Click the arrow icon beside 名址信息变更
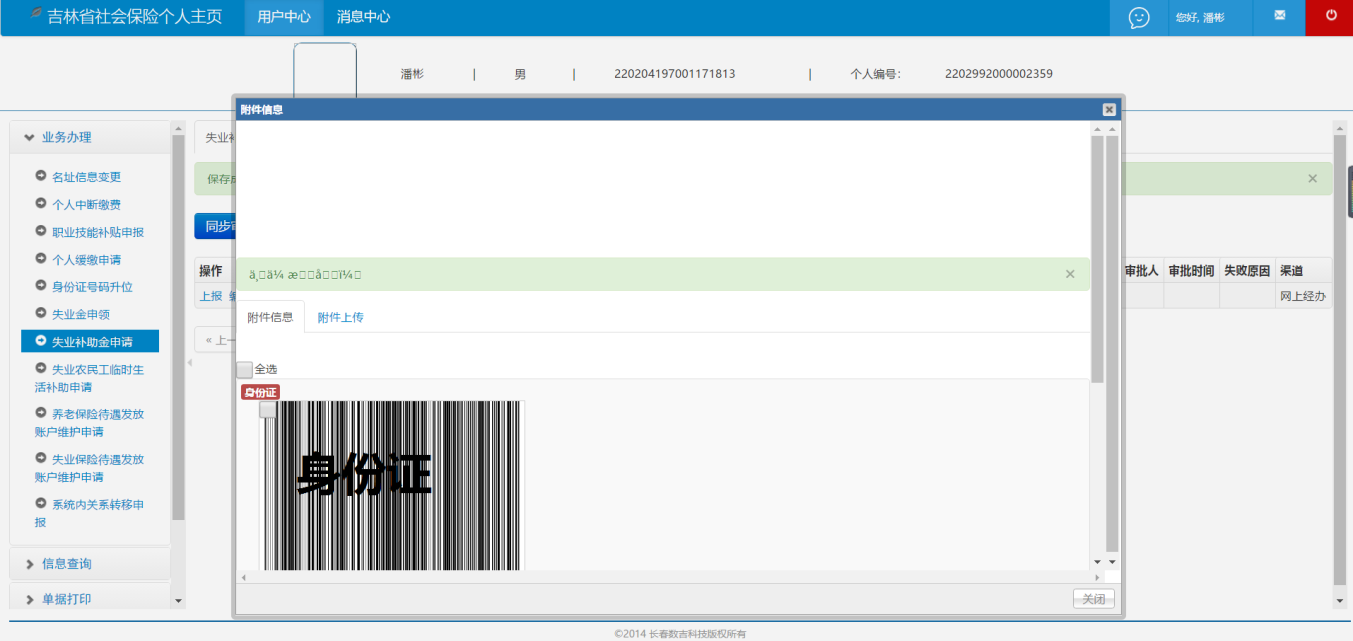 (x=41, y=176)
